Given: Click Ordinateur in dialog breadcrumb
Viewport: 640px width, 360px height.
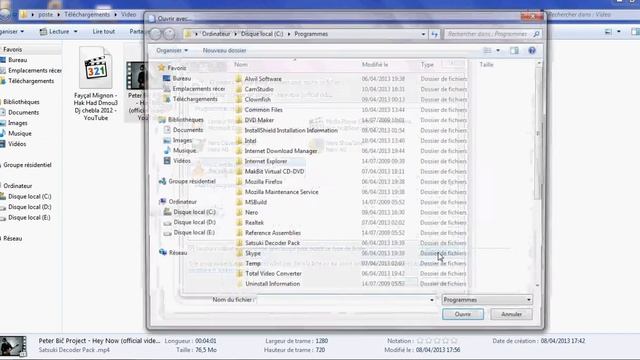Looking at the screenshot, I should 216,34.
